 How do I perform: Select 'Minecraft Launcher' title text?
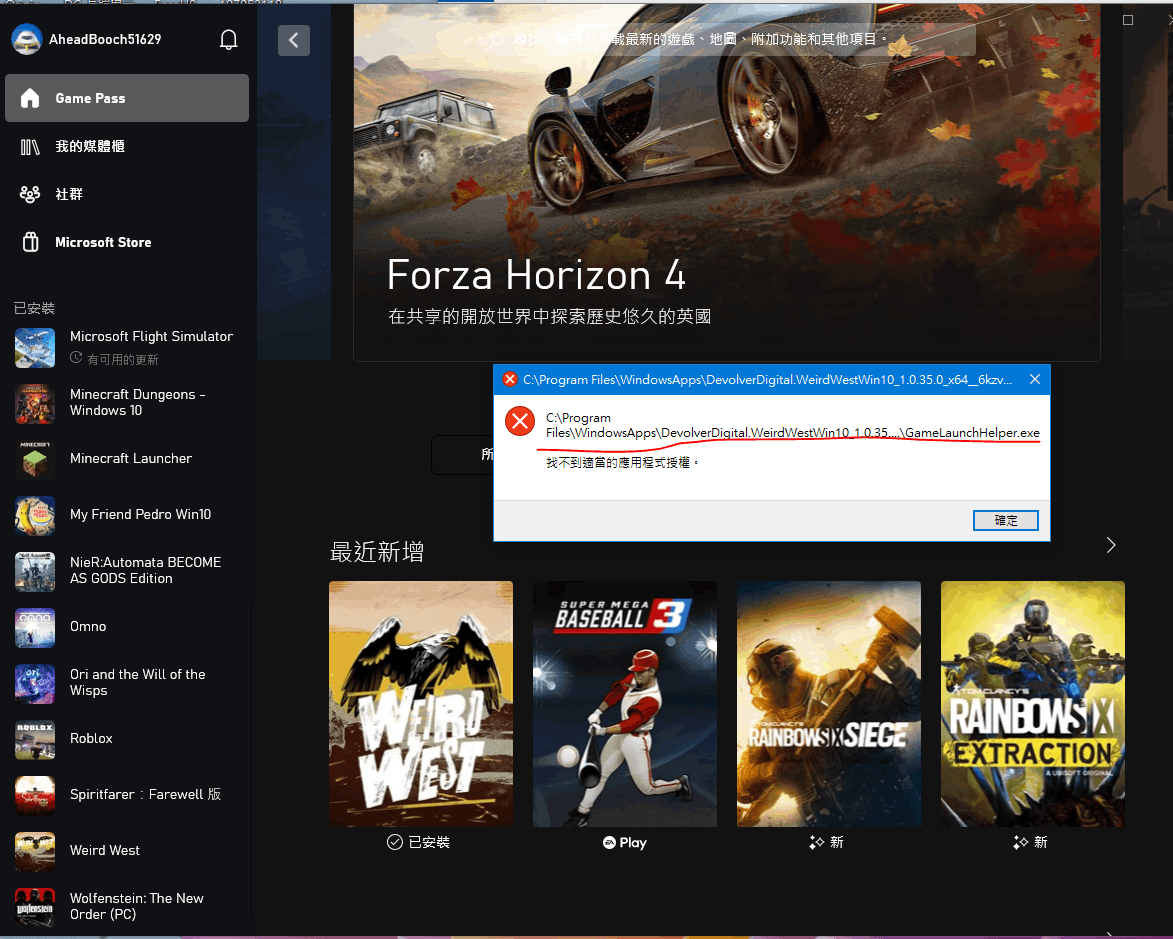tap(131, 459)
